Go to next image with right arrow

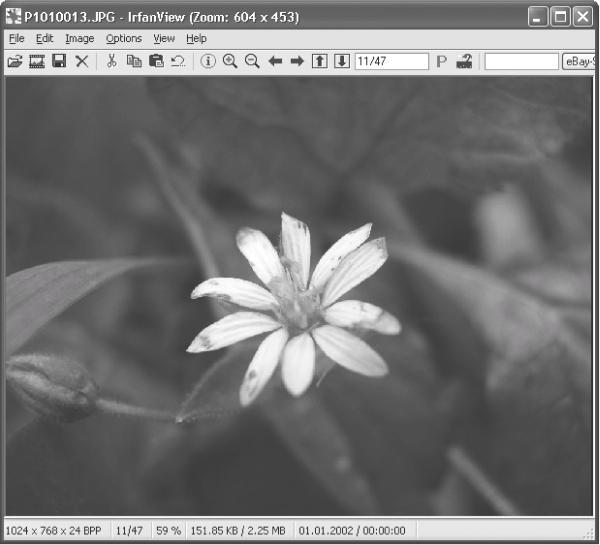(297, 61)
